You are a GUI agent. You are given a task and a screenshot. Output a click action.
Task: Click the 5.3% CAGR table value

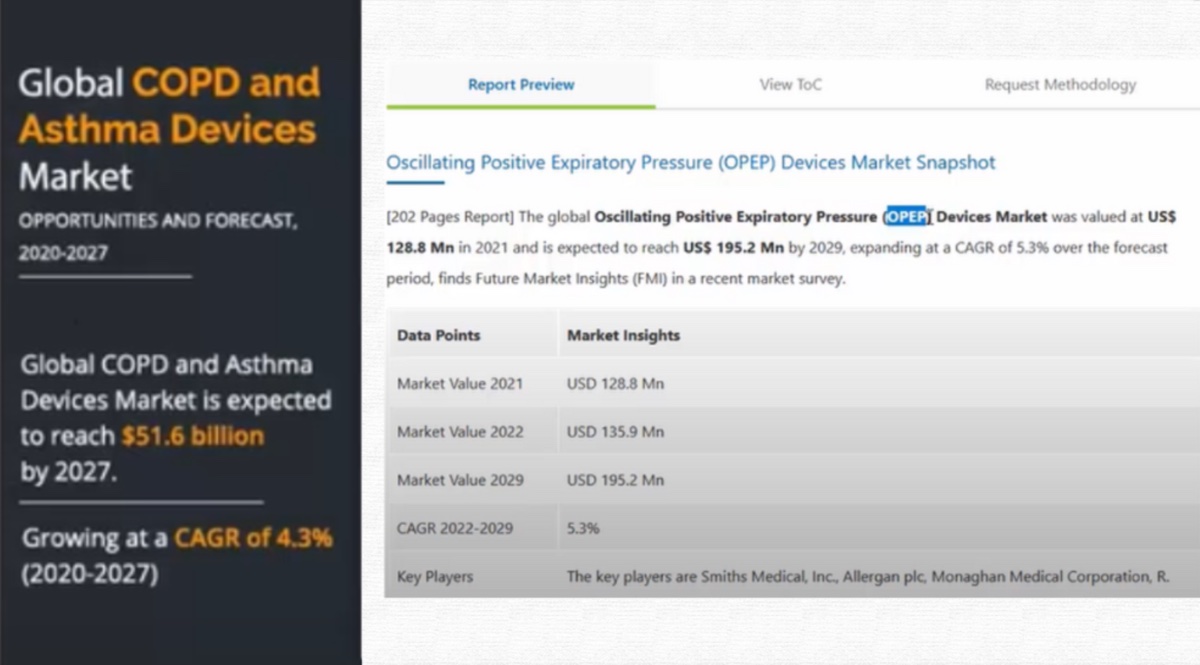pos(583,528)
